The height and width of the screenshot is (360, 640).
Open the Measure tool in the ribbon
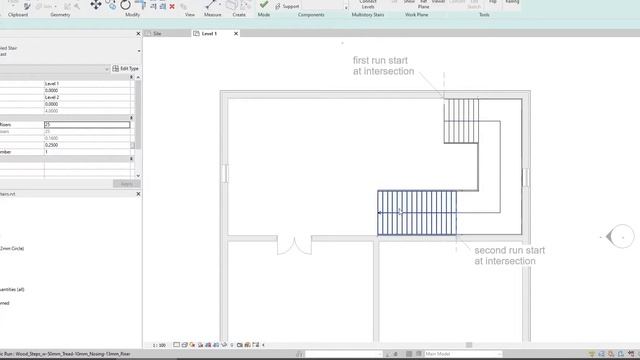coord(211,5)
